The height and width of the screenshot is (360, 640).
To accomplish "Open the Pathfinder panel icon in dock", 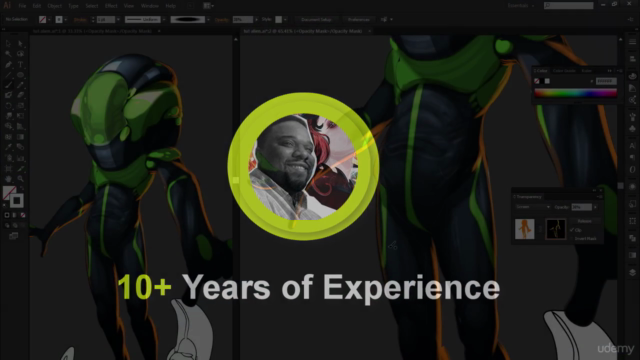I will click(632, 238).
